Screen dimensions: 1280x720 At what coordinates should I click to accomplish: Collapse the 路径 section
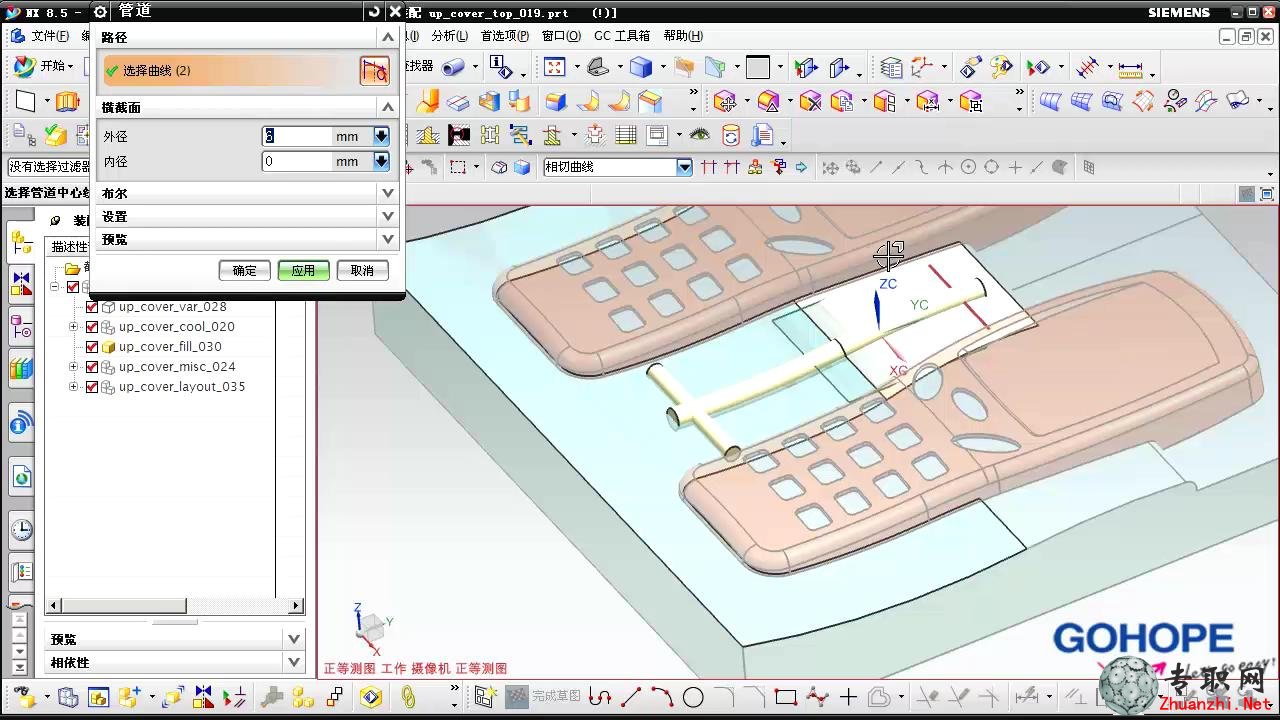point(388,37)
